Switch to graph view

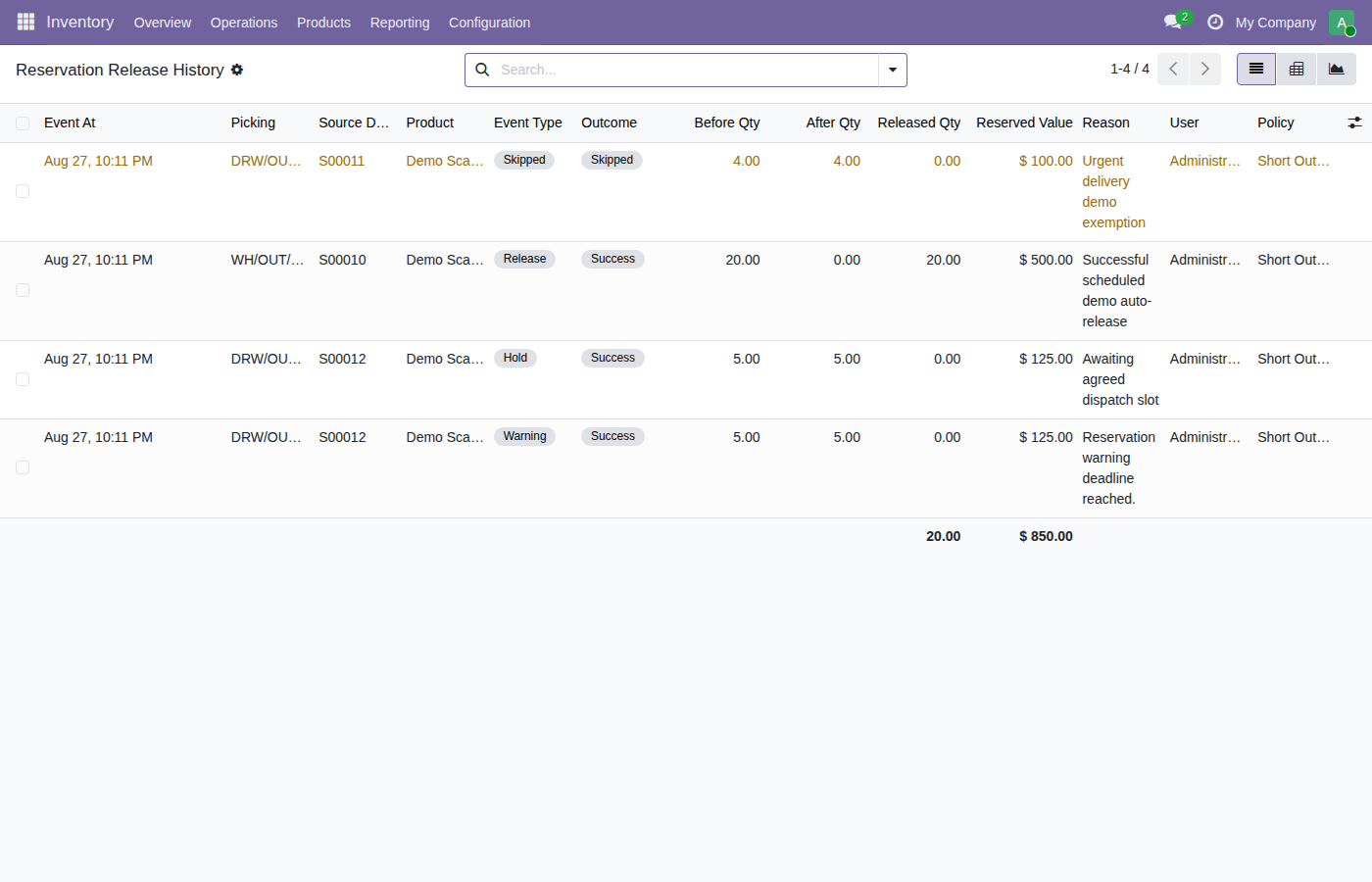[1337, 69]
